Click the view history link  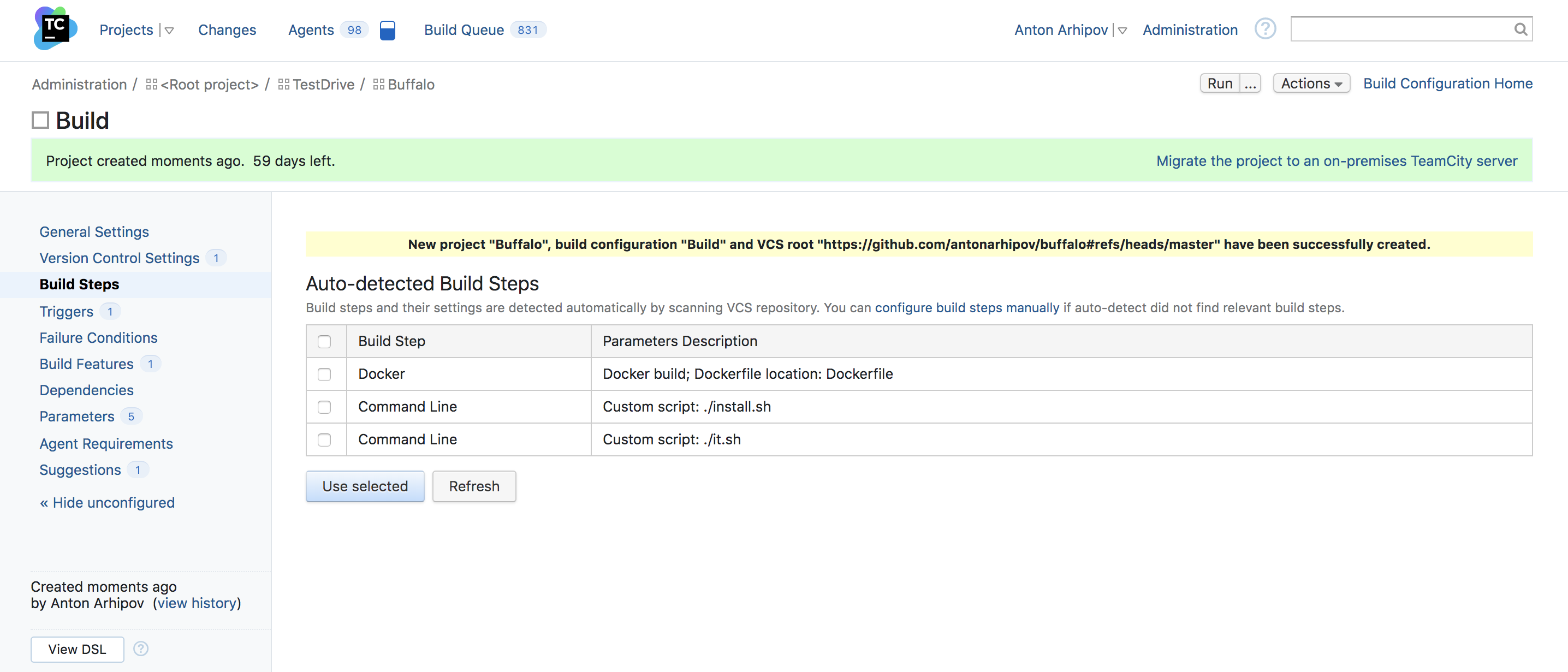(197, 603)
